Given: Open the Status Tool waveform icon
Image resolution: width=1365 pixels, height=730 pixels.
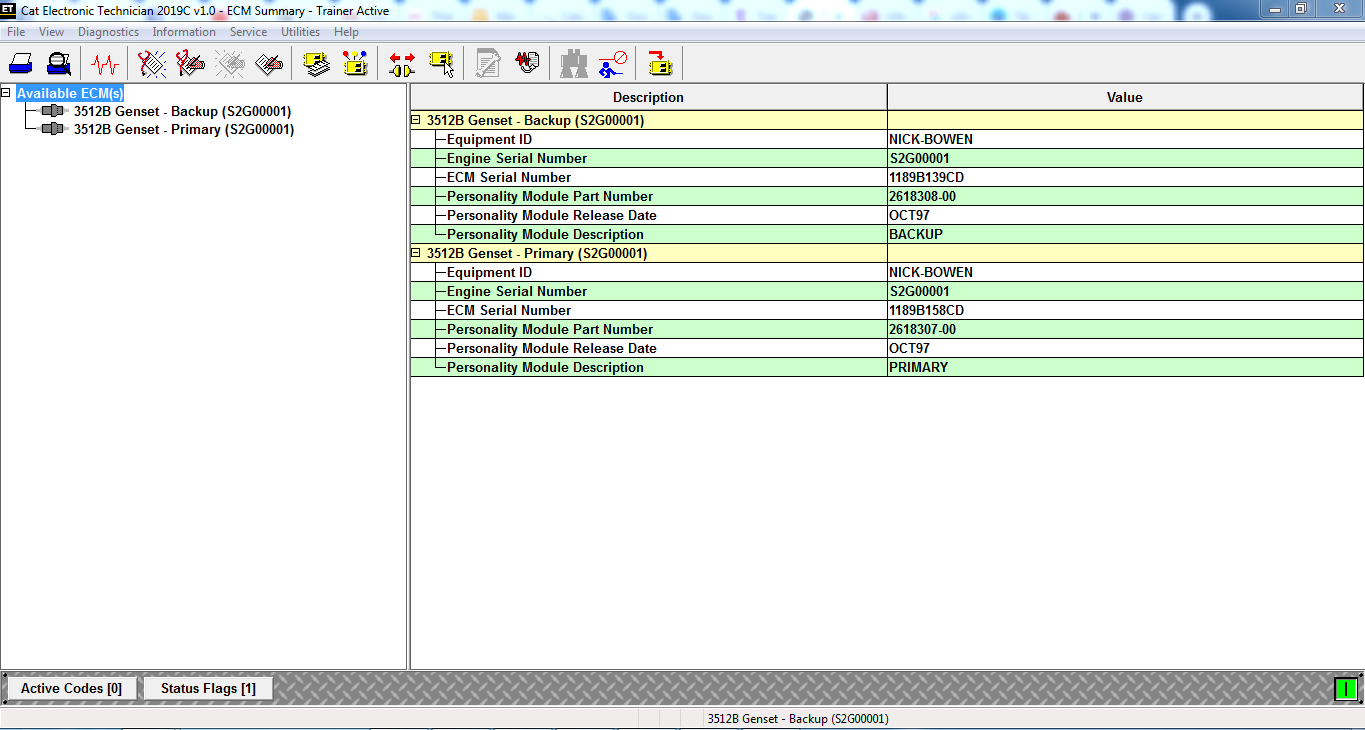Looking at the screenshot, I should [x=105, y=64].
